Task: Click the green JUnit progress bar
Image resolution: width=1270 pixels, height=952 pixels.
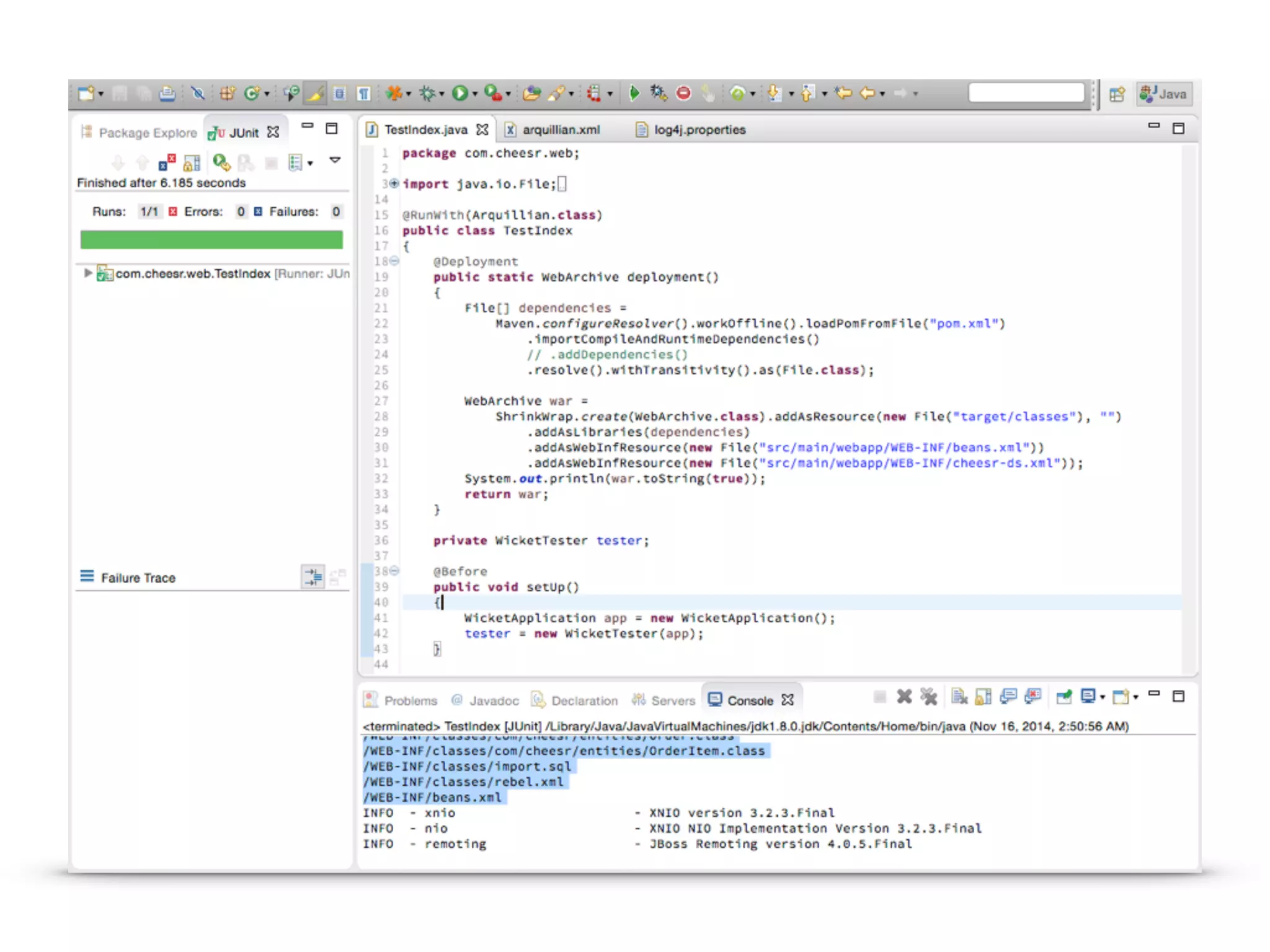Action: pos(211,240)
